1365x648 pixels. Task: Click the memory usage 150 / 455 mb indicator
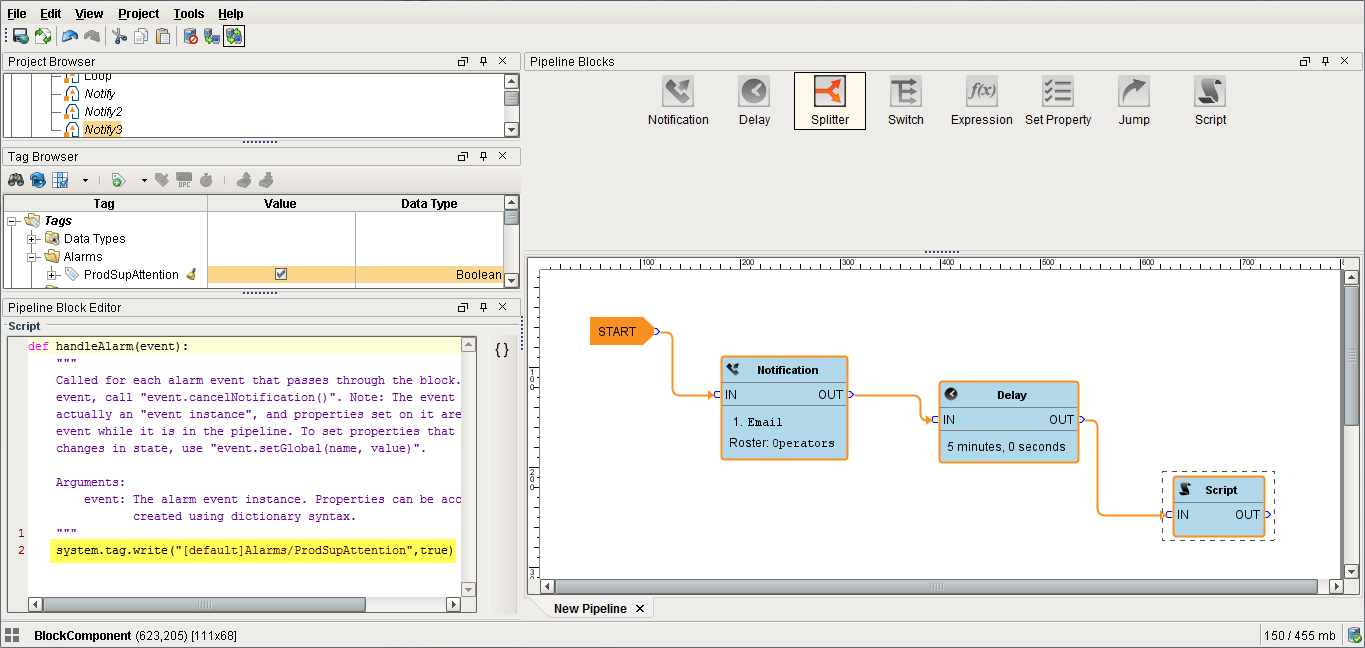coord(1300,636)
